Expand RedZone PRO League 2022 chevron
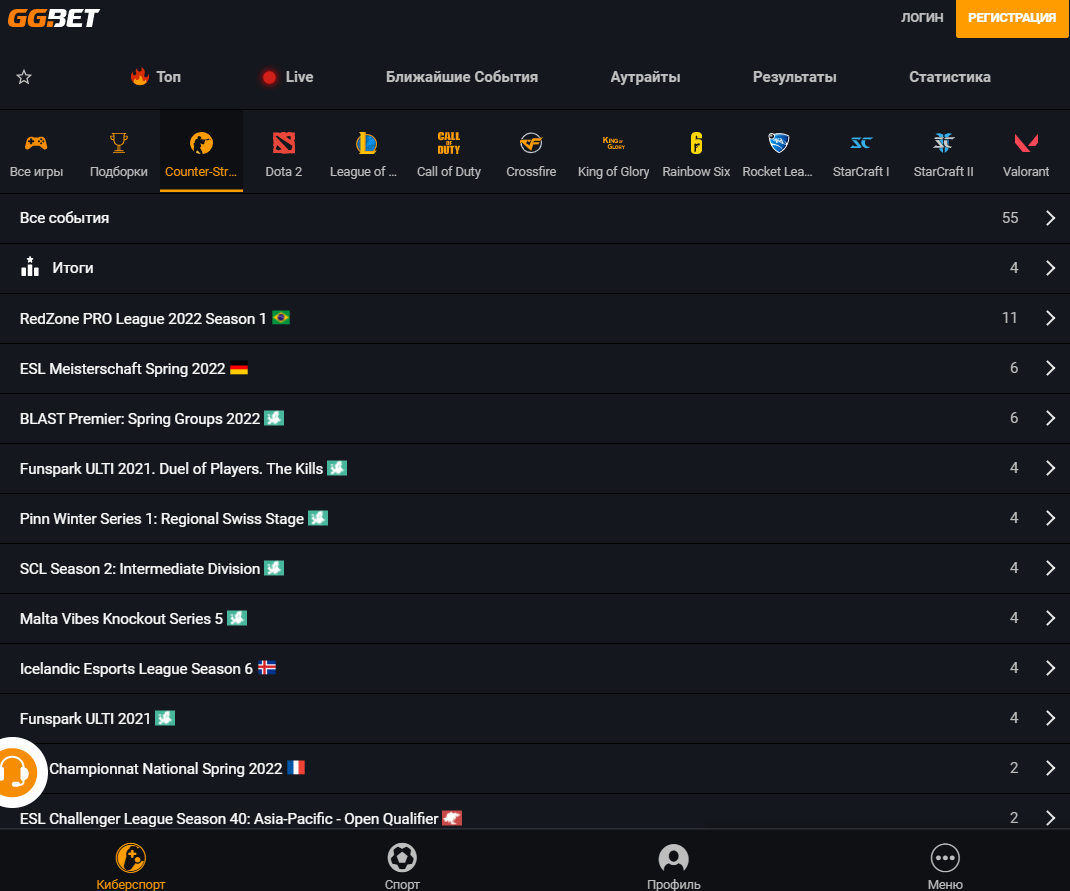 (1050, 318)
